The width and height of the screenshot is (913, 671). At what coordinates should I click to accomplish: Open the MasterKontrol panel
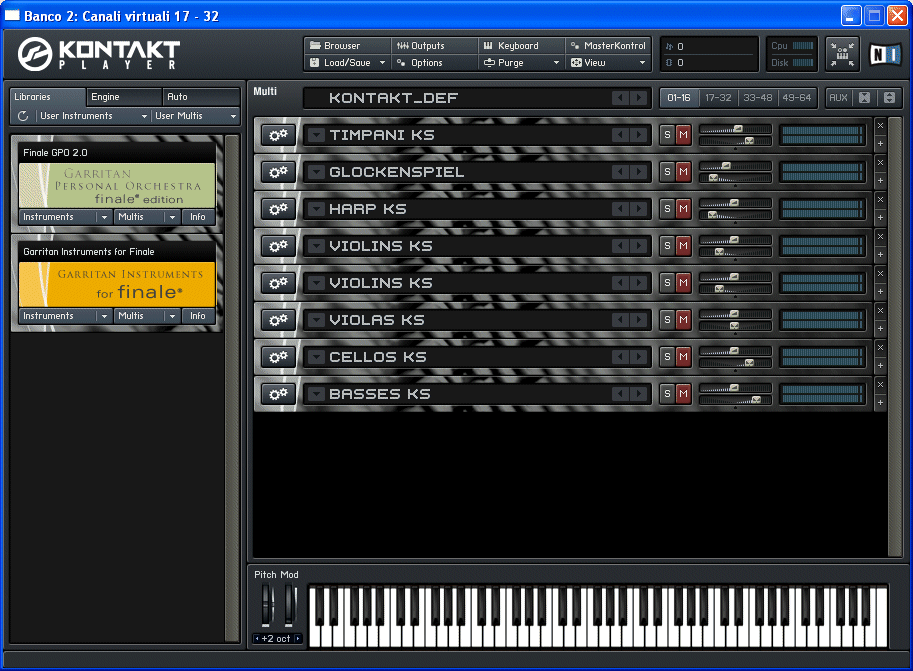coord(608,45)
